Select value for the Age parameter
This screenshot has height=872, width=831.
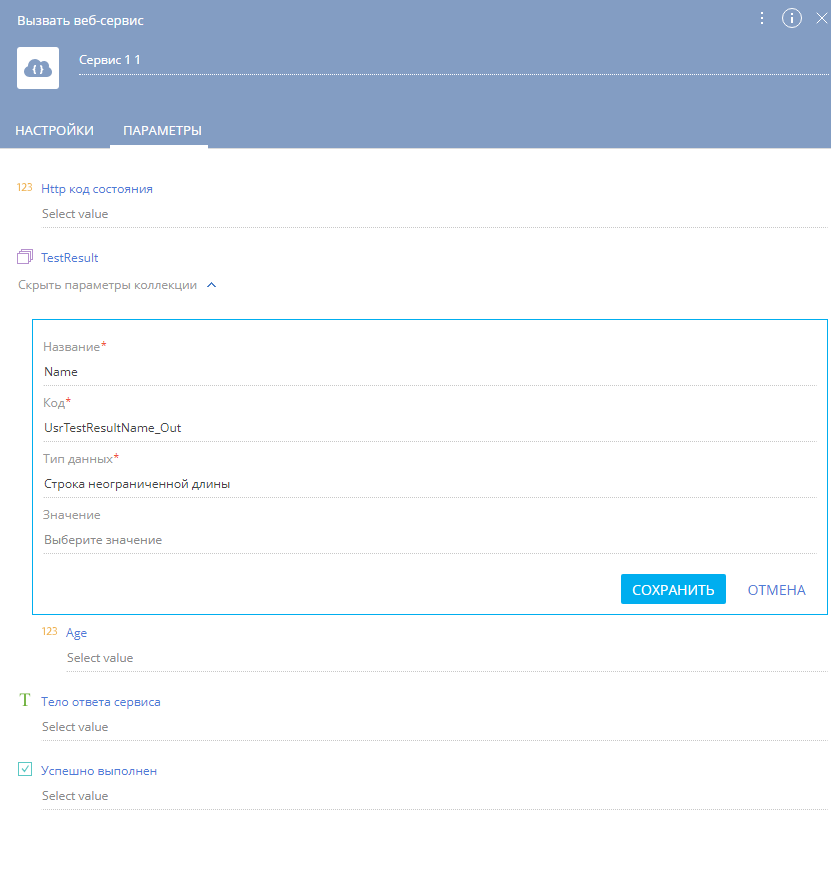pos(447,658)
